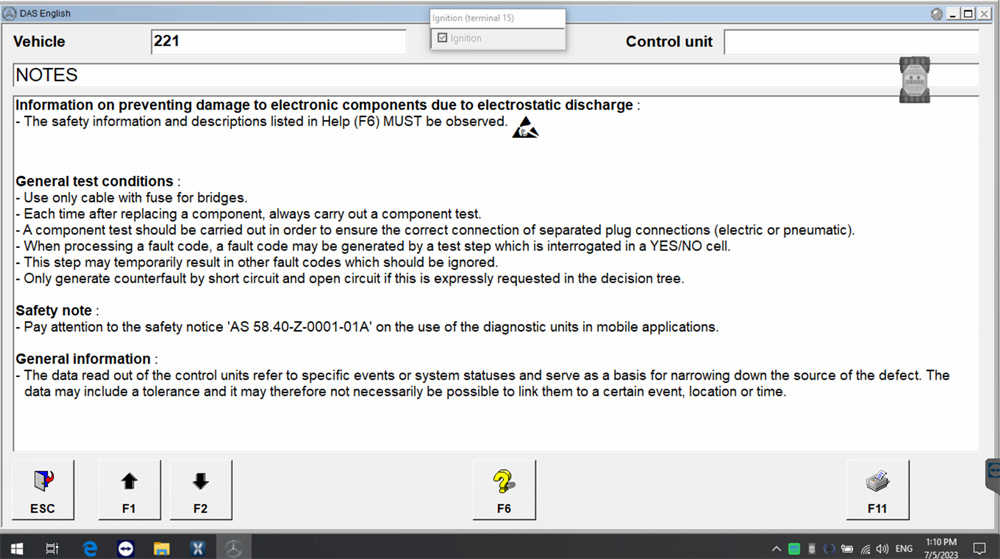Click the Vehicle field showing 221
Image resolution: width=1000 pixels, height=559 pixels.
pos(278,42)
